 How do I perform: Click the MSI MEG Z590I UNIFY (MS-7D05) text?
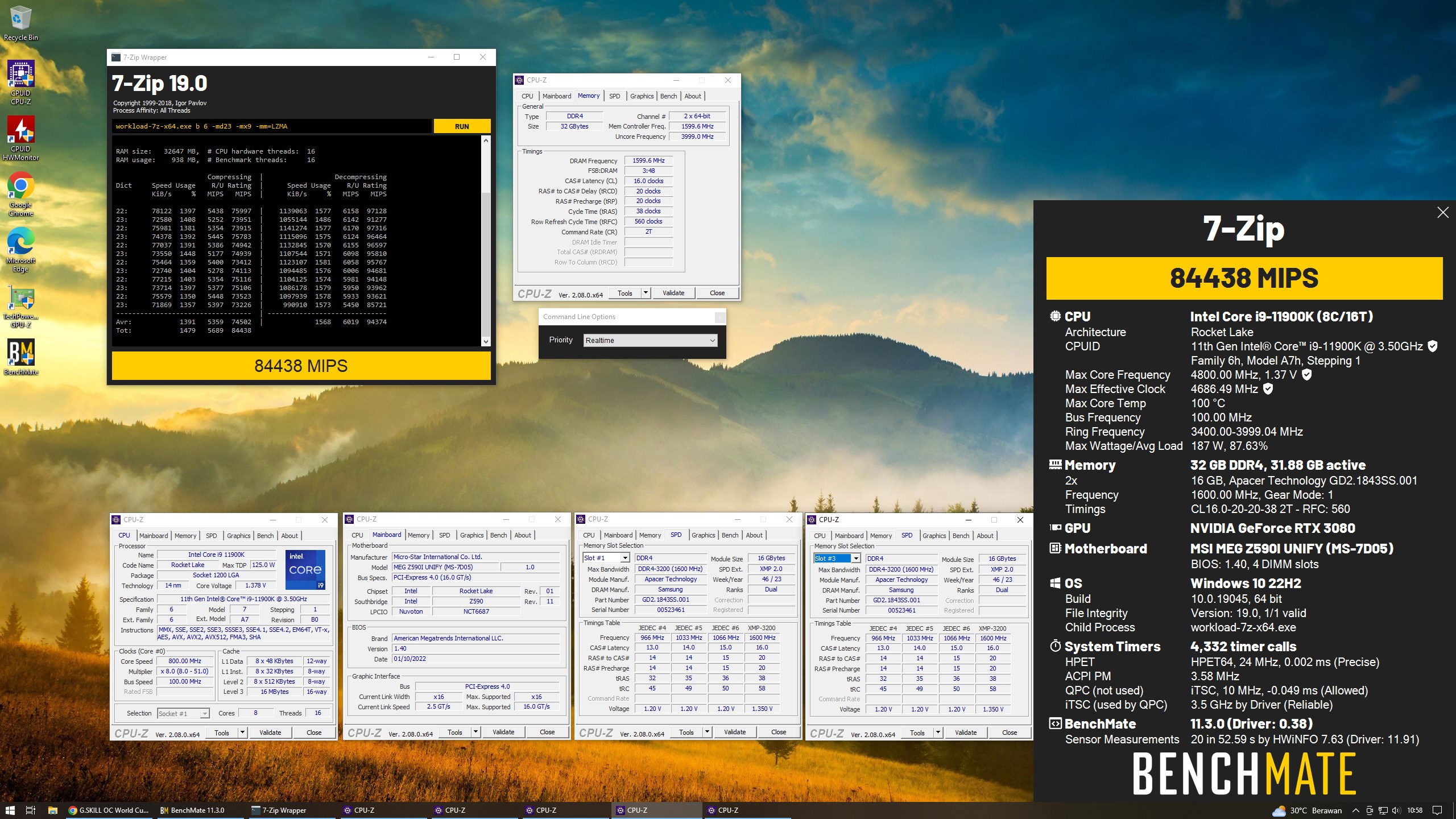pos(1292,549)
